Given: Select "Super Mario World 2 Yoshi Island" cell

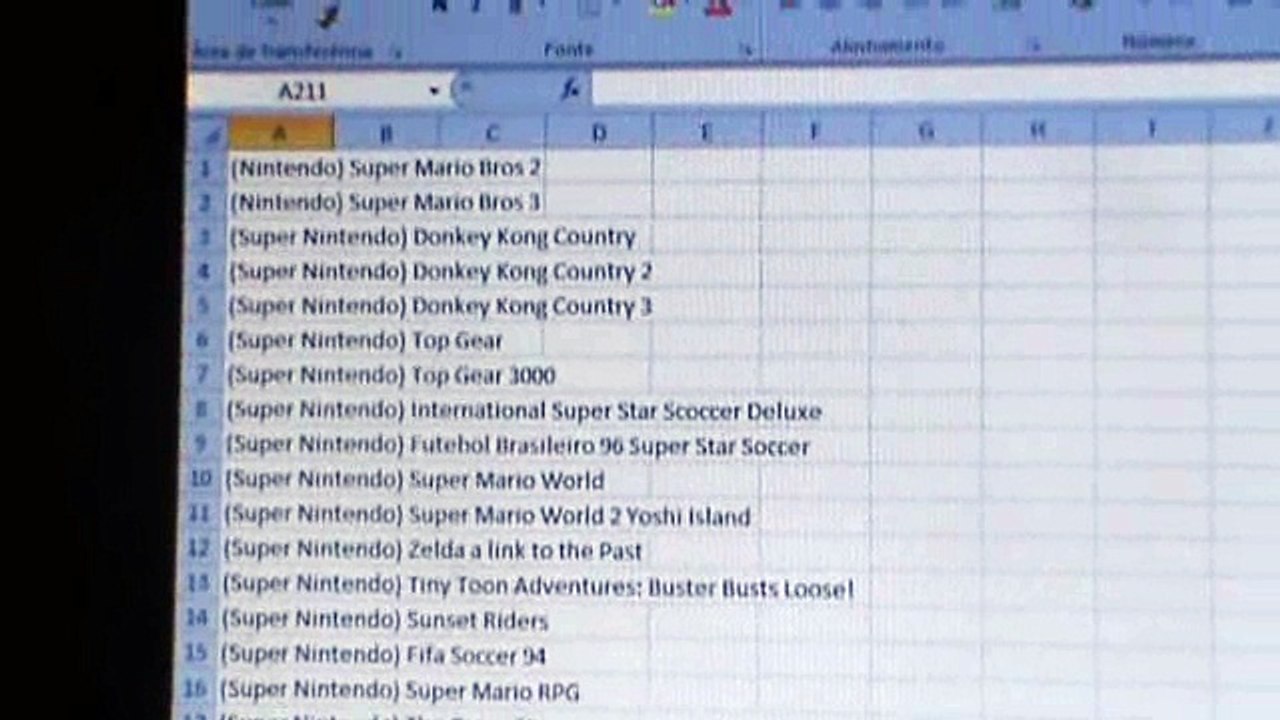Looking at the screenshot, I should (x=487, y=516).
